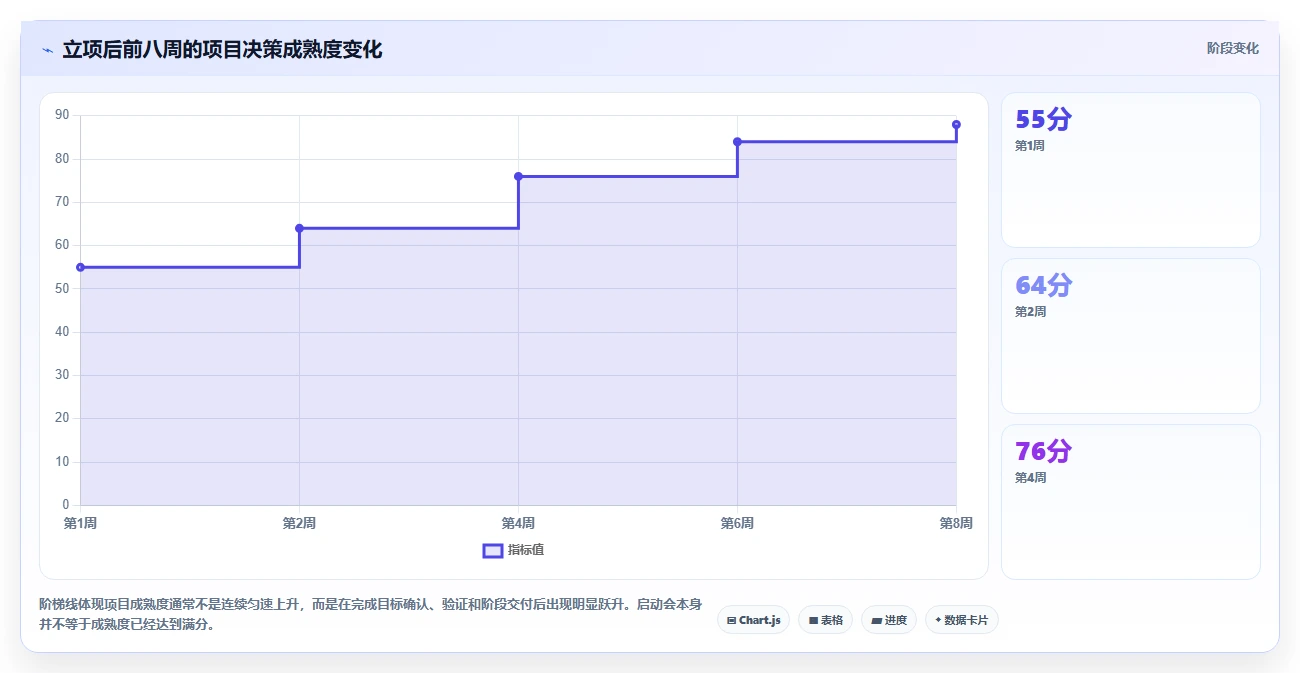This screenshot has height=673, width=1300.
Task: Click the 阶梯线 description paragraph
Action: tap(370, 615)
